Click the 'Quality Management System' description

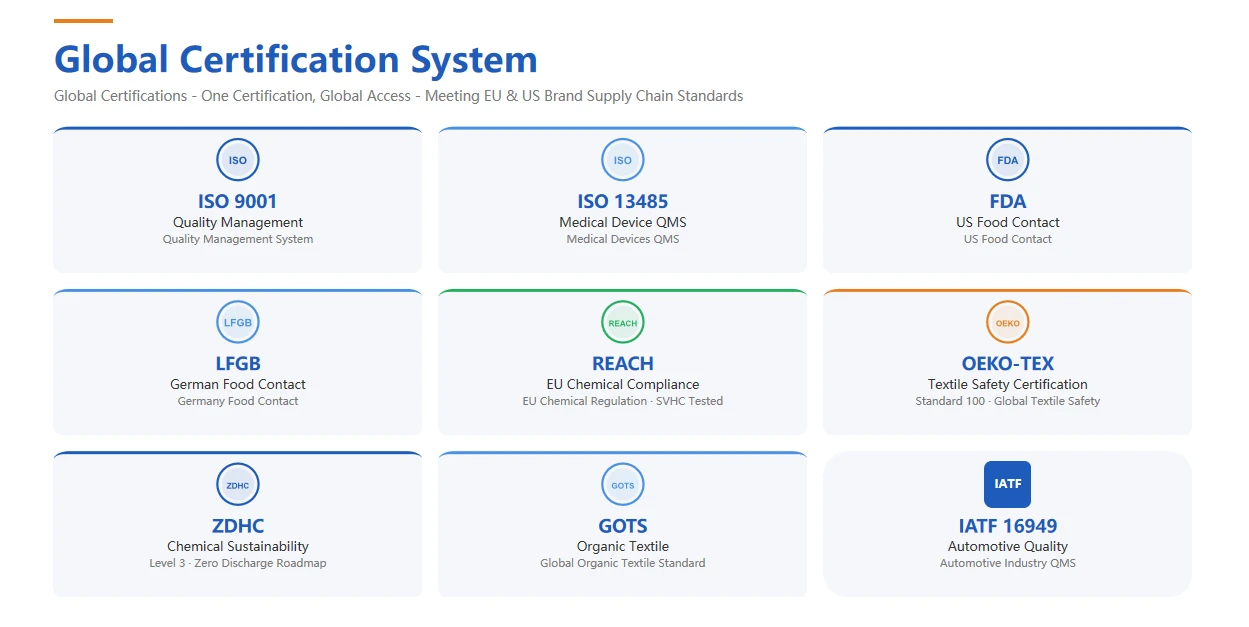(238, 239)
